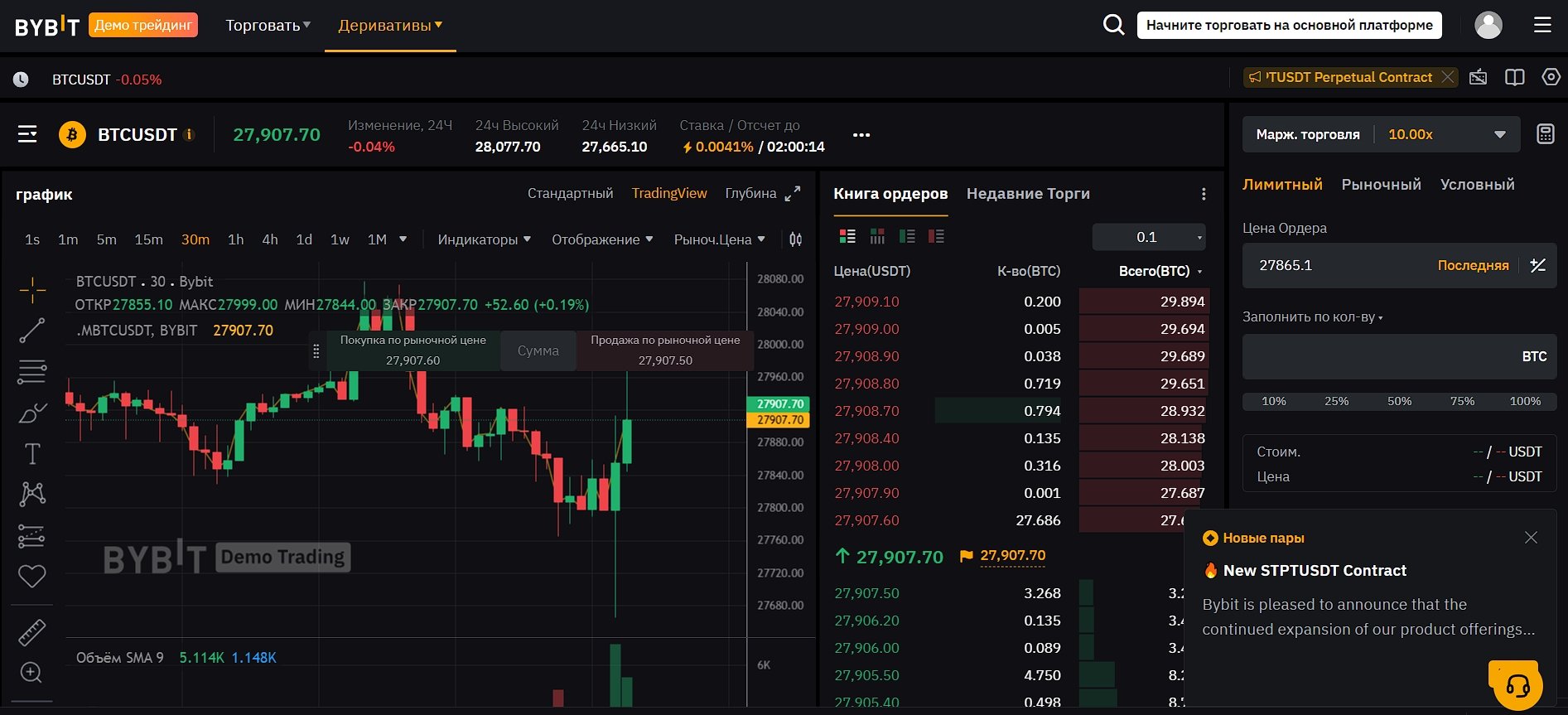The width and height of the screenshot is (1568, 715).
Task: Set price to Последняя (last price)
Action: click(1473, 265)
